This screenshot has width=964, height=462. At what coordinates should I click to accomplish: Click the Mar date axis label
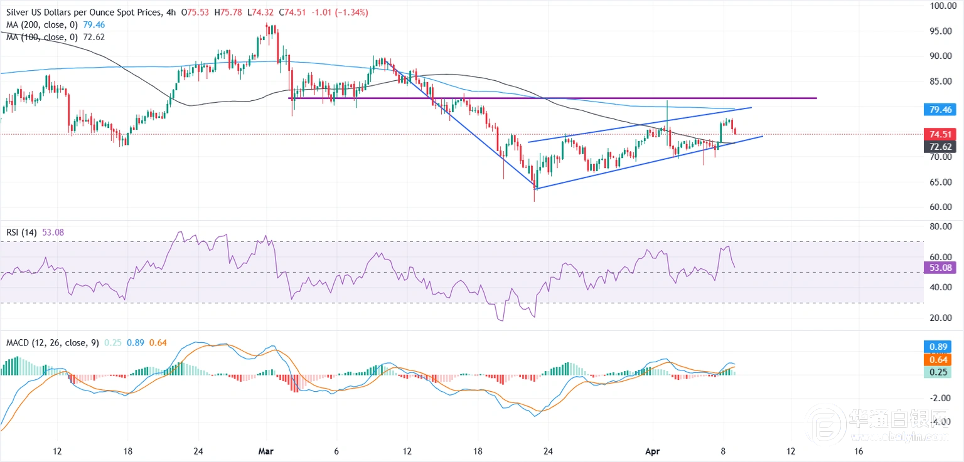(x=267, y=450)
